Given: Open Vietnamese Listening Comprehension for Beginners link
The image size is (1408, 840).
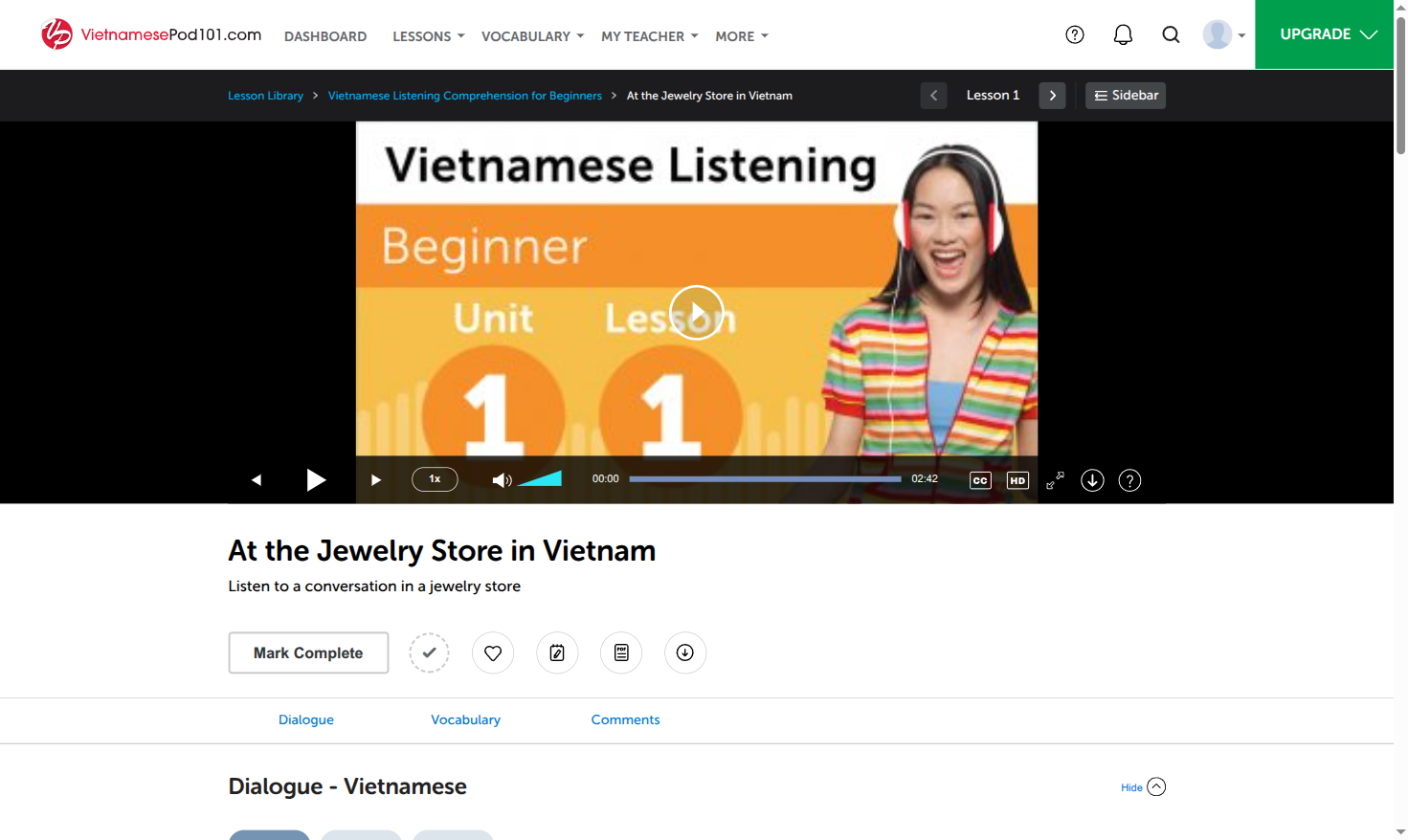Looking at the screenshot, I should (464, 96).
